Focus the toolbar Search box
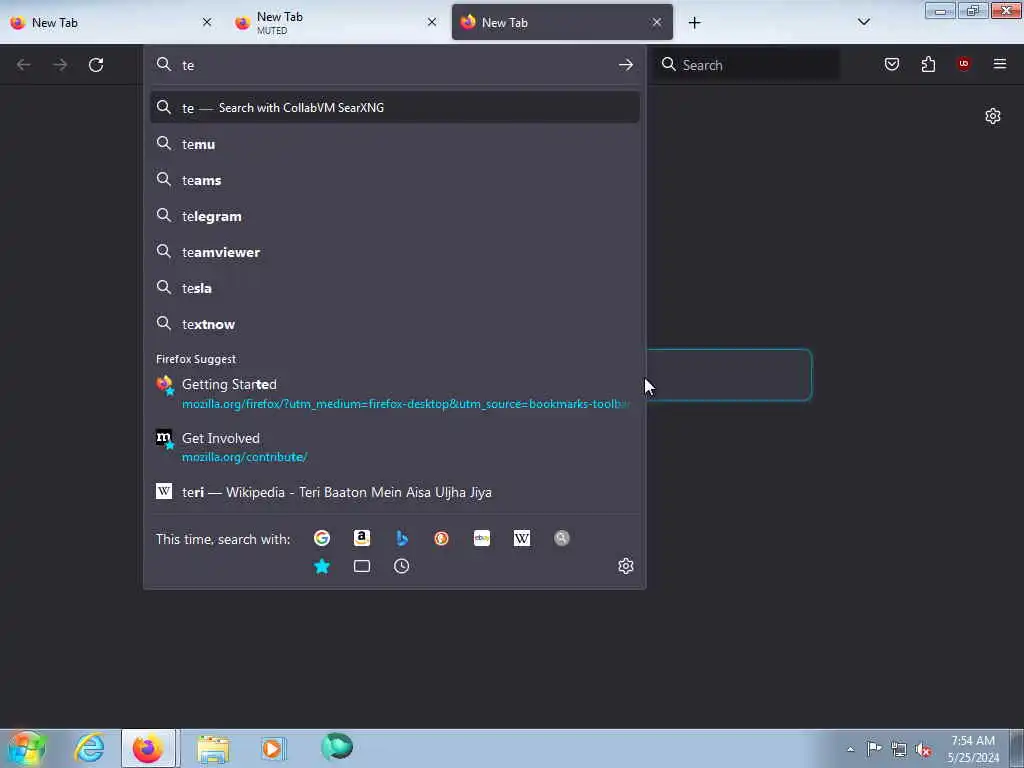The height and width of the screenshot is (768, 1024). (748, 65)
